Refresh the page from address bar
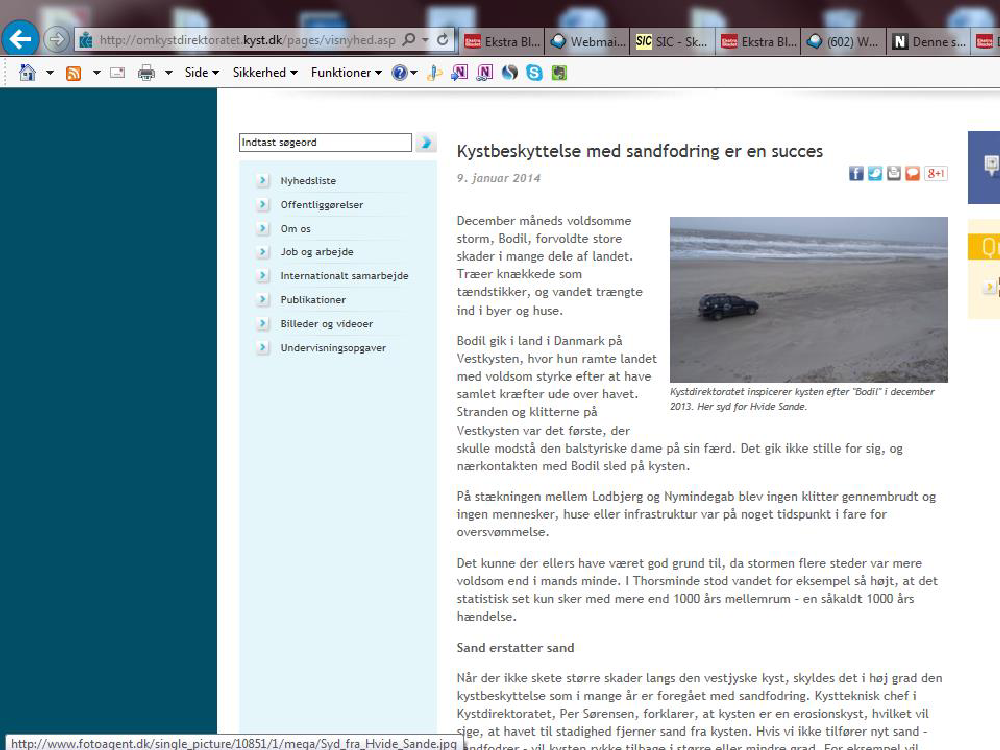1000x750 pixels. point(443,40)
